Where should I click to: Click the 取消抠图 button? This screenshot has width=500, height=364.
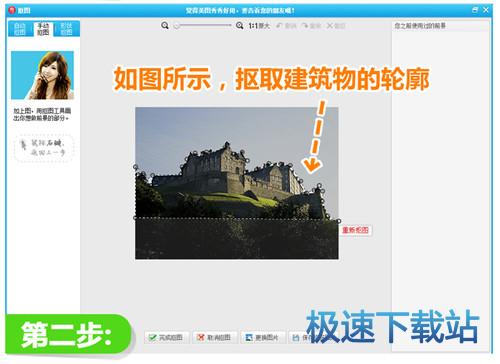pos(215,338)
